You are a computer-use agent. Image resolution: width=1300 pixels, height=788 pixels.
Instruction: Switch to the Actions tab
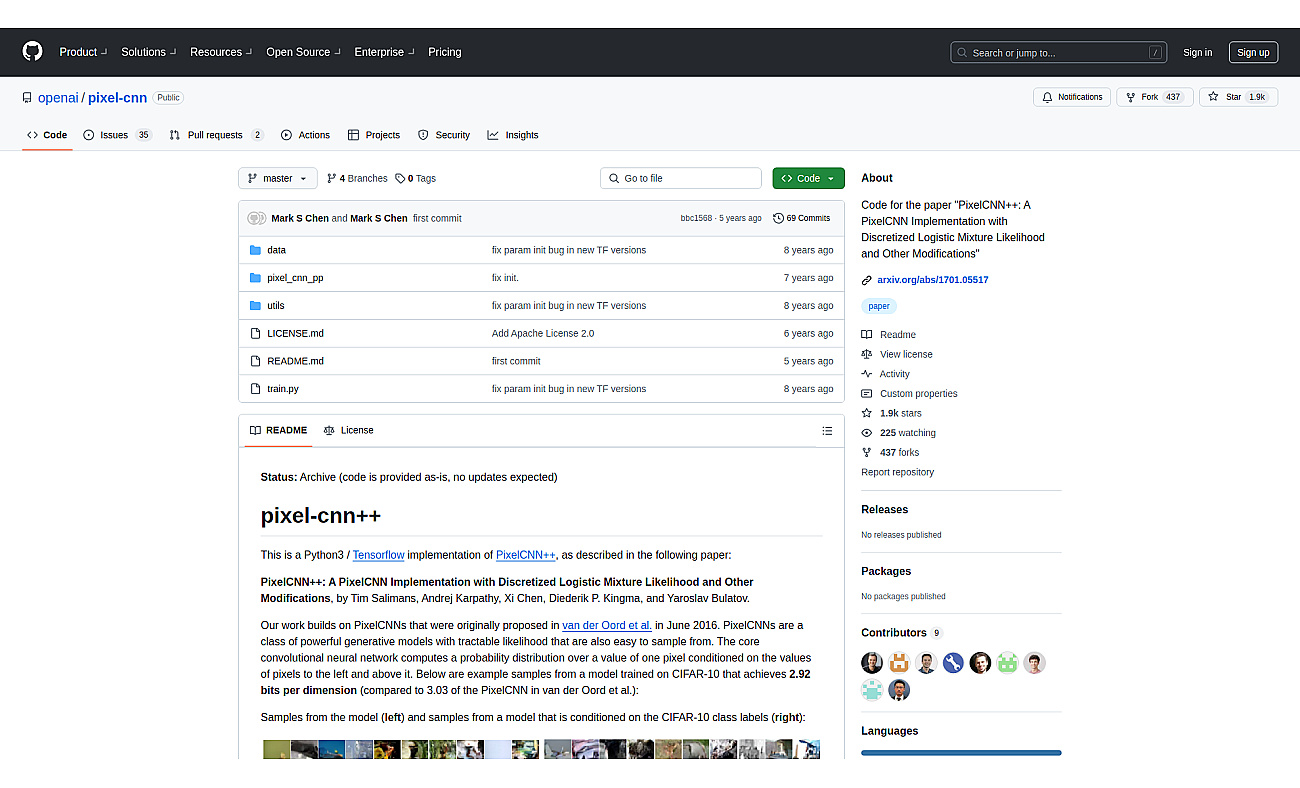[305, 135]
